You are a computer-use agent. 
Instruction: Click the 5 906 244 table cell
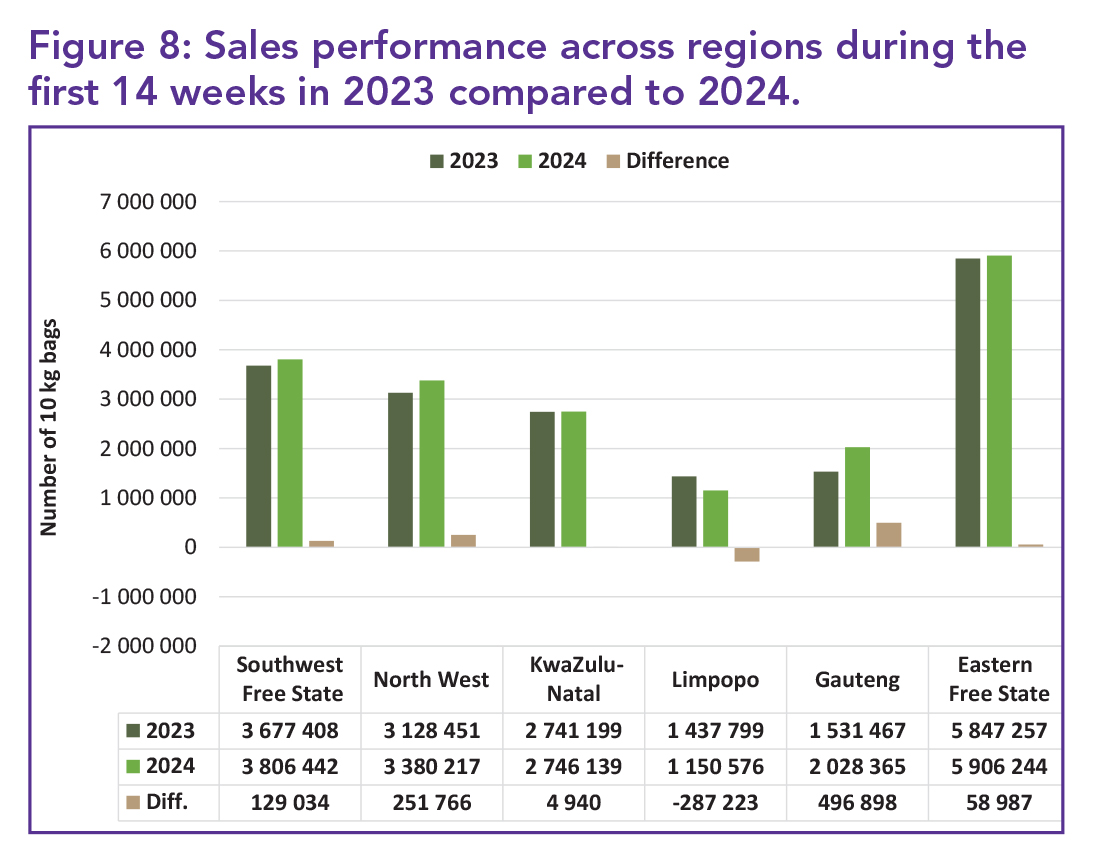pyautogui.click(x=997, y=767)
